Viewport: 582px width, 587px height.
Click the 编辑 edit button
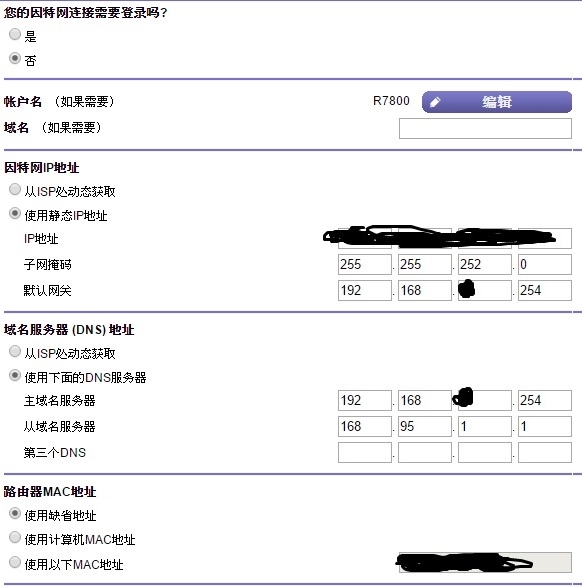[x=497, y=102]
